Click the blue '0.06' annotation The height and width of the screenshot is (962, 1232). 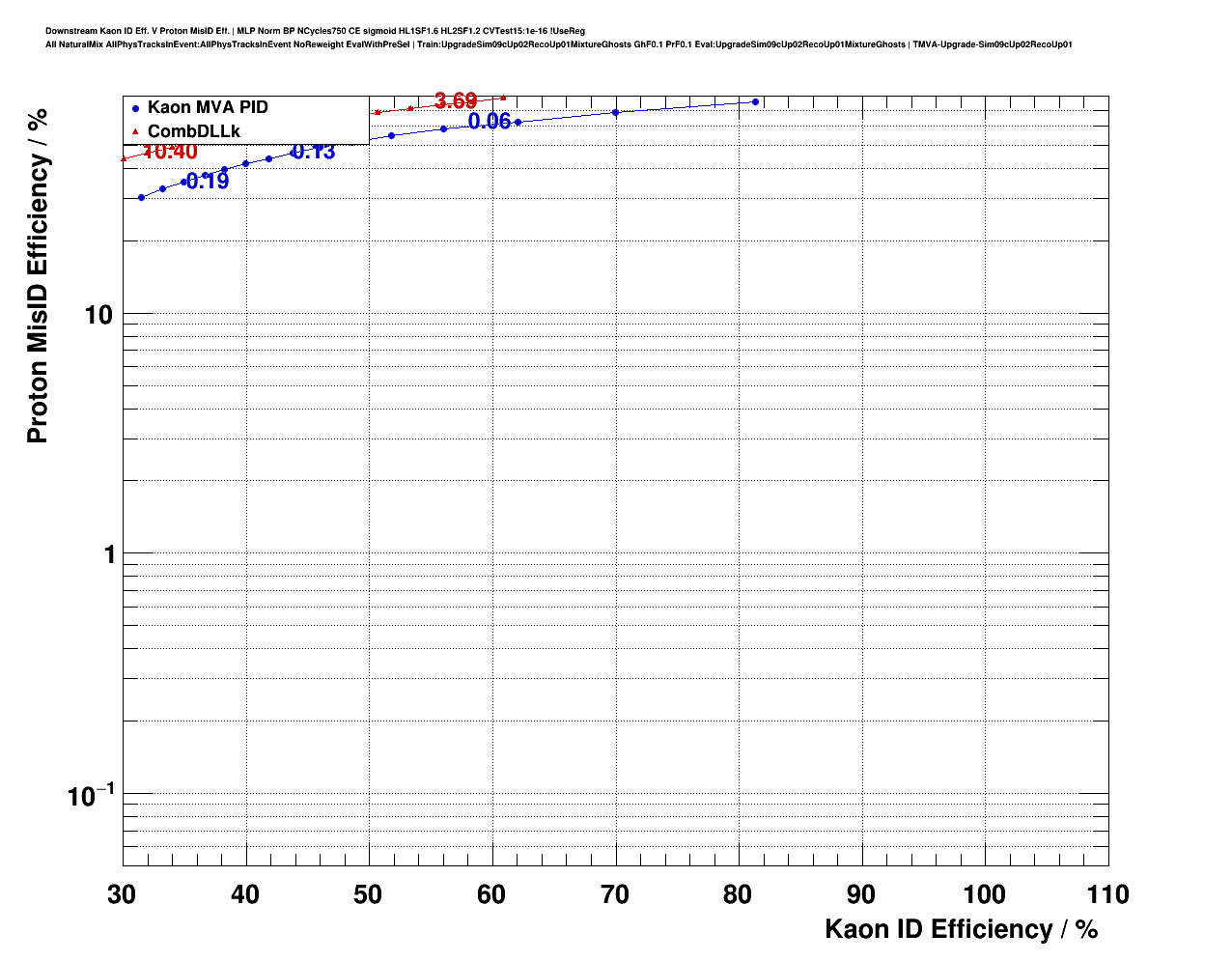click(490, 121)
